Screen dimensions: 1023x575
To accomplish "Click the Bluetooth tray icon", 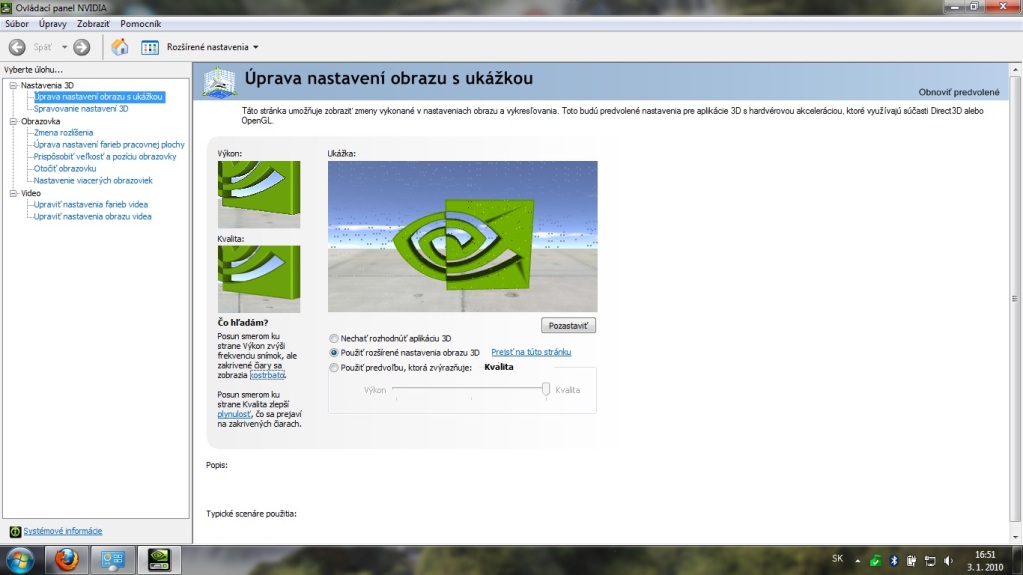I will click(x=894, y=561).
